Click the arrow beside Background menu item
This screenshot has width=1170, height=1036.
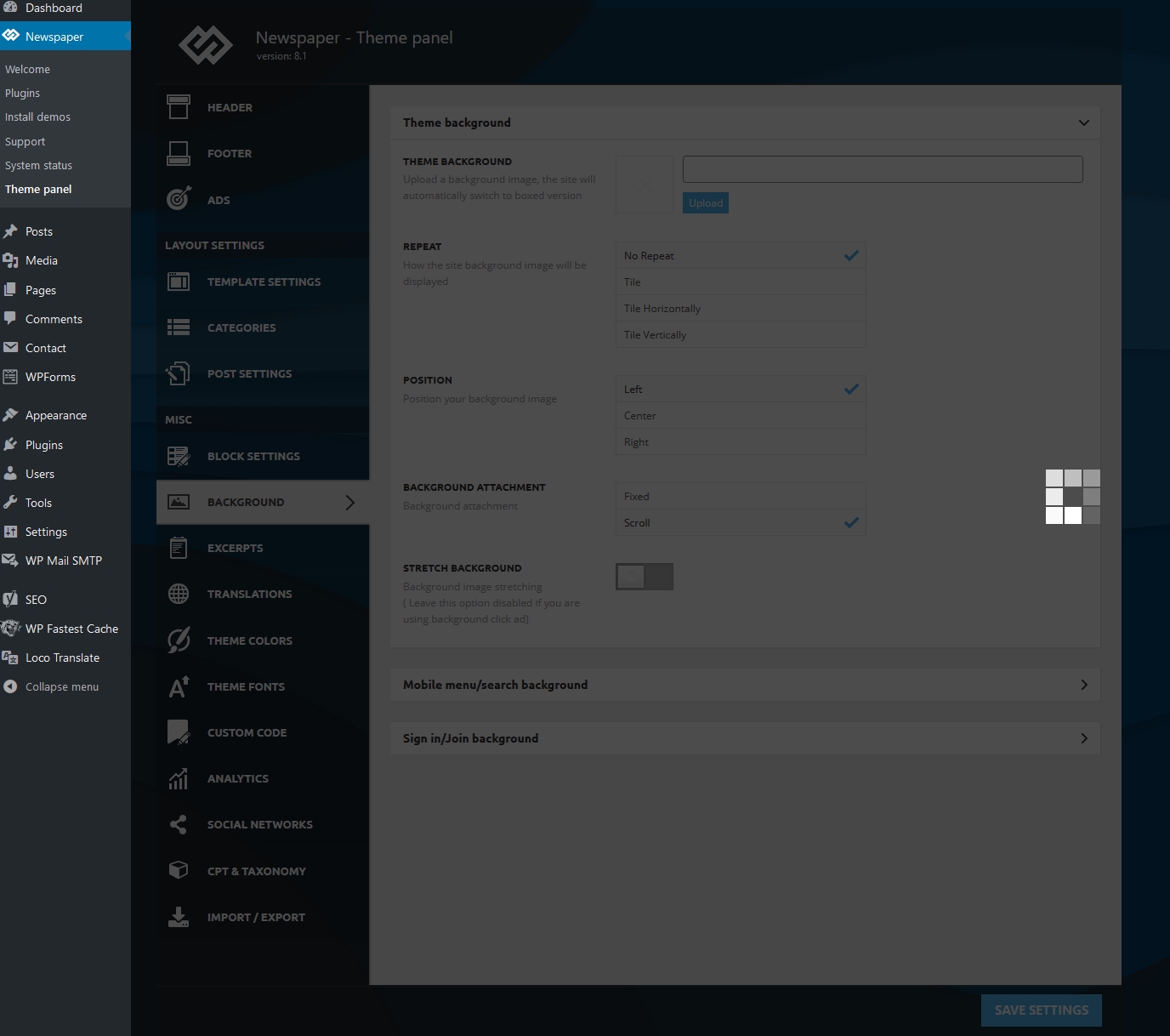click(x=350, y=502)
